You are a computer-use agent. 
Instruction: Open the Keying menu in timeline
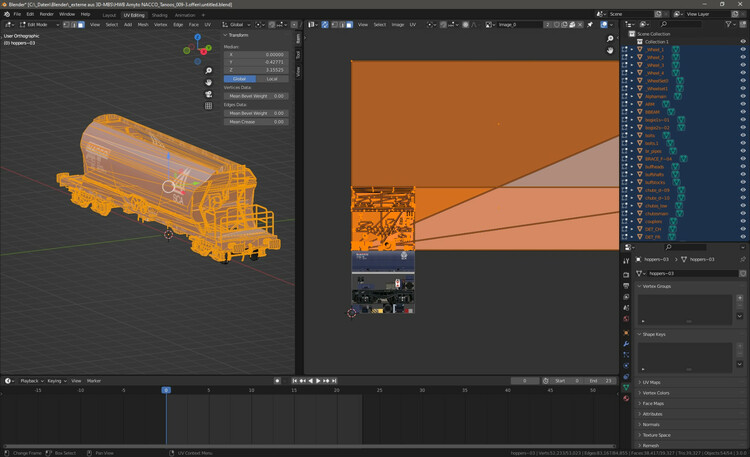[x=56, y=381]
